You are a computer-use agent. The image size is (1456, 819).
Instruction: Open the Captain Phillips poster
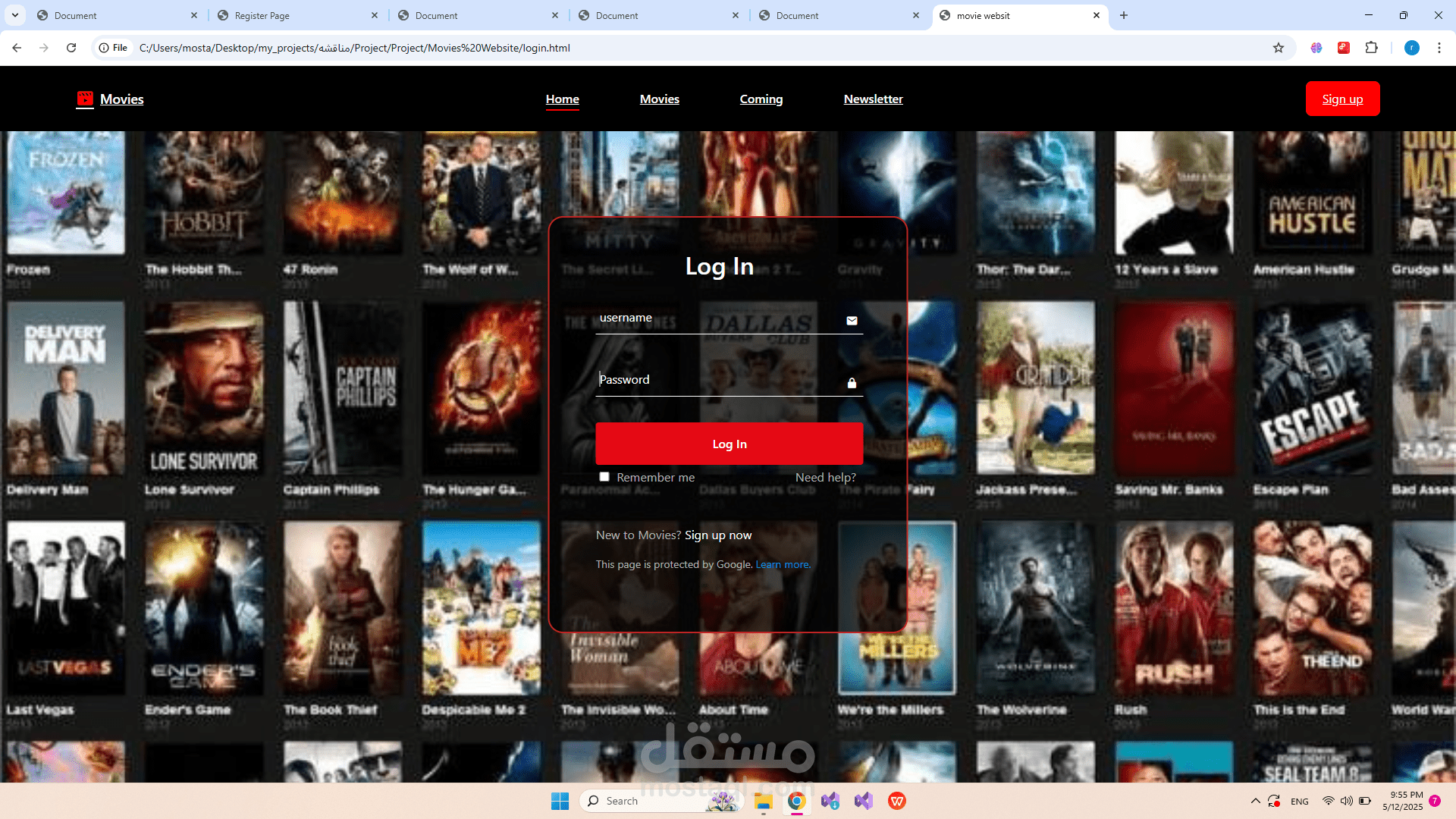(x=343, y=388)
